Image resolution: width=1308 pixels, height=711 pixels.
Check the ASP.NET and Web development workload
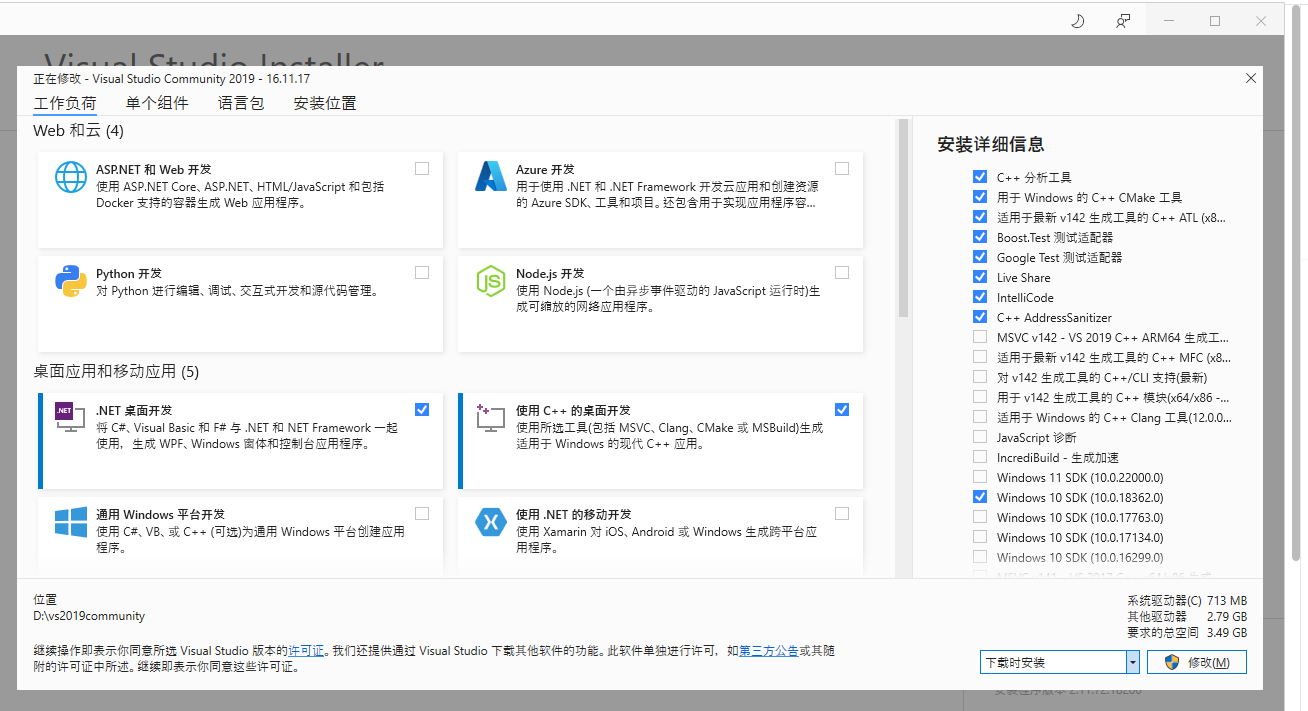point(422,168)
